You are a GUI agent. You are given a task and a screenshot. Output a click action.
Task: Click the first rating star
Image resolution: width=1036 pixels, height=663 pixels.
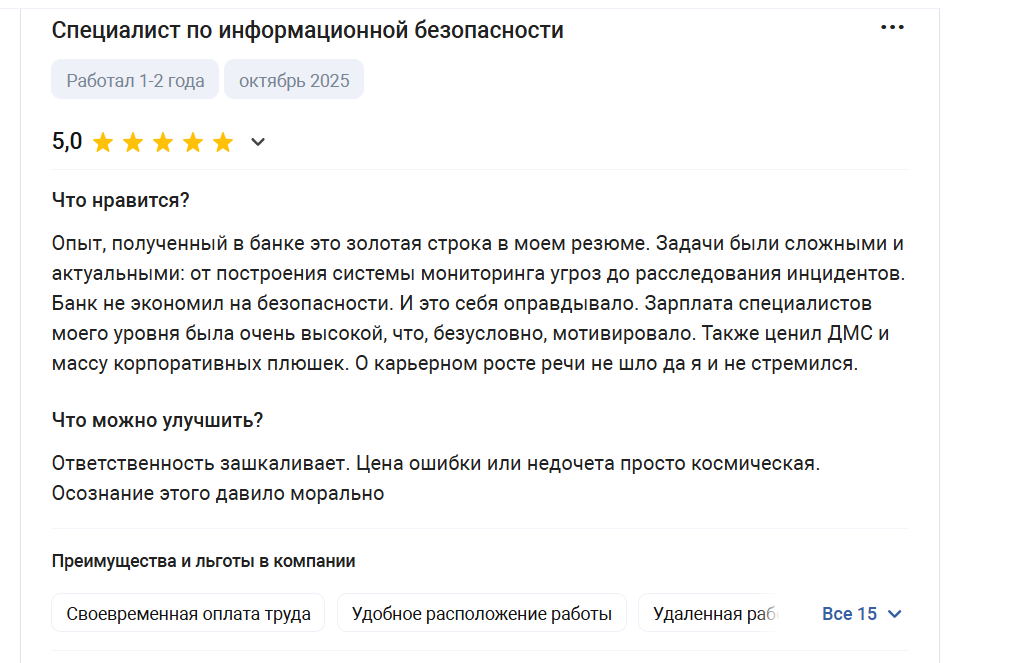pos(103,142)
